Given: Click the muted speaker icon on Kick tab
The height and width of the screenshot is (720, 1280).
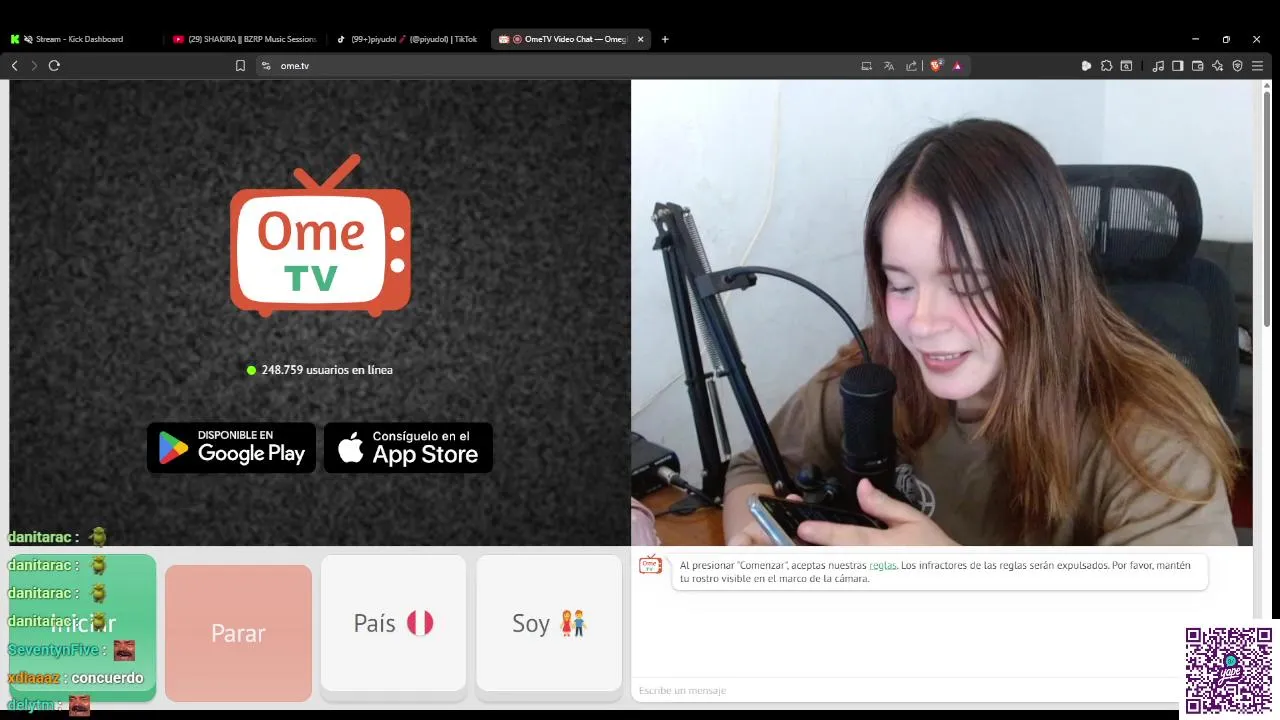Looking at the screenshot, I should pos(28,39).
